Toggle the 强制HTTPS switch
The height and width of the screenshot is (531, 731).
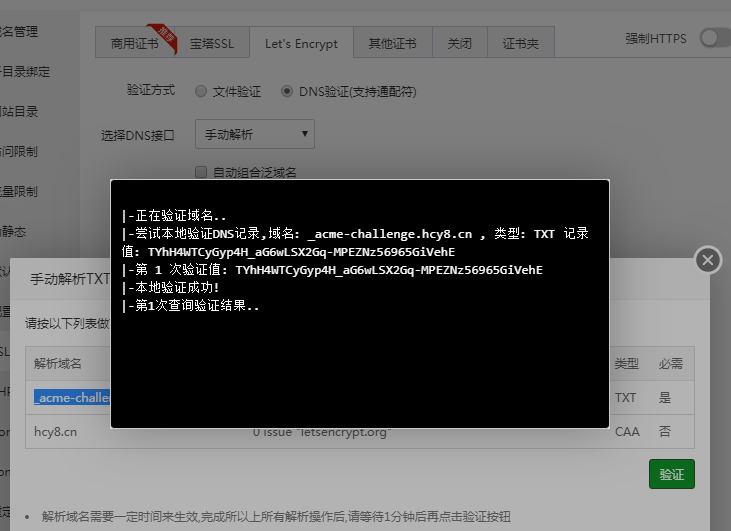click(716, 38)
